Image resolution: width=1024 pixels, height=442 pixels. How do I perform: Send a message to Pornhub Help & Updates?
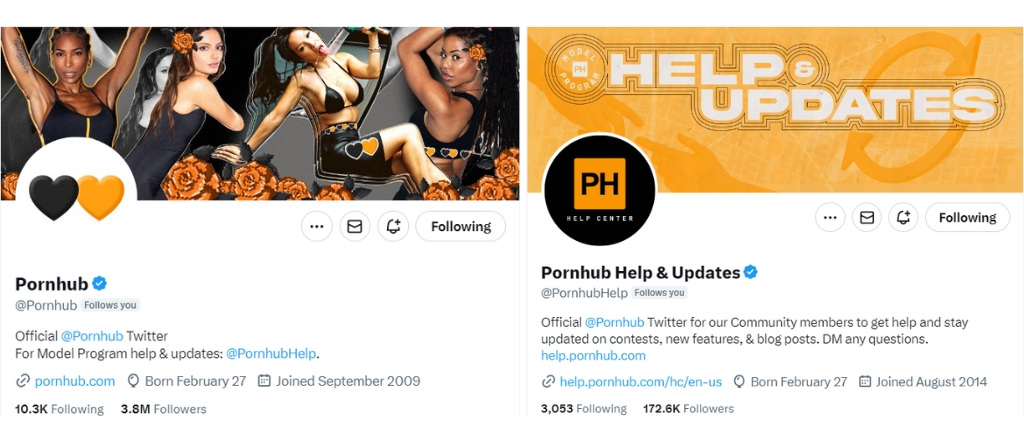pos(867,218)
